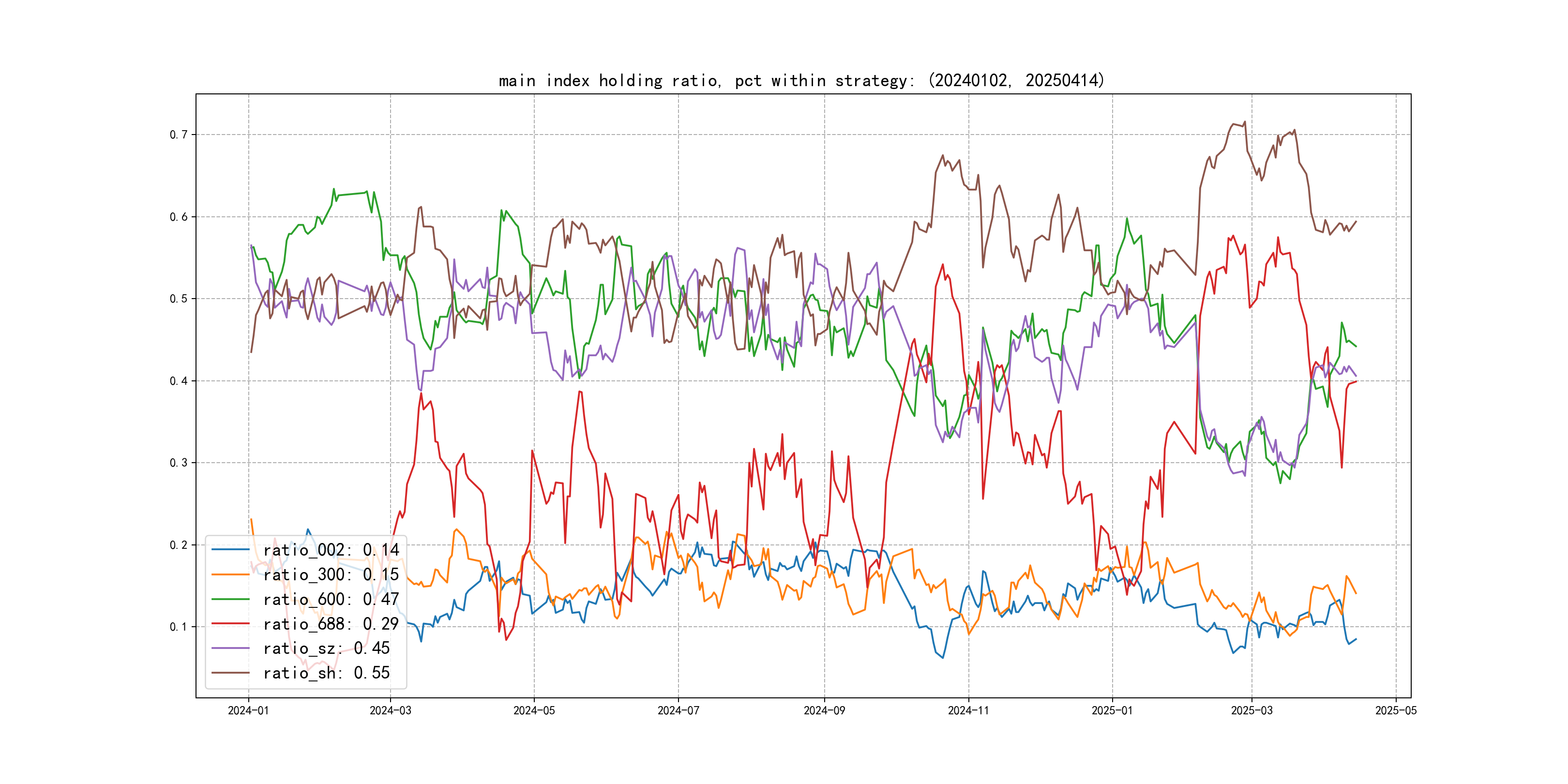Click the purple ratio_sz legend line

pyautogui.click(x=230, y=648)
